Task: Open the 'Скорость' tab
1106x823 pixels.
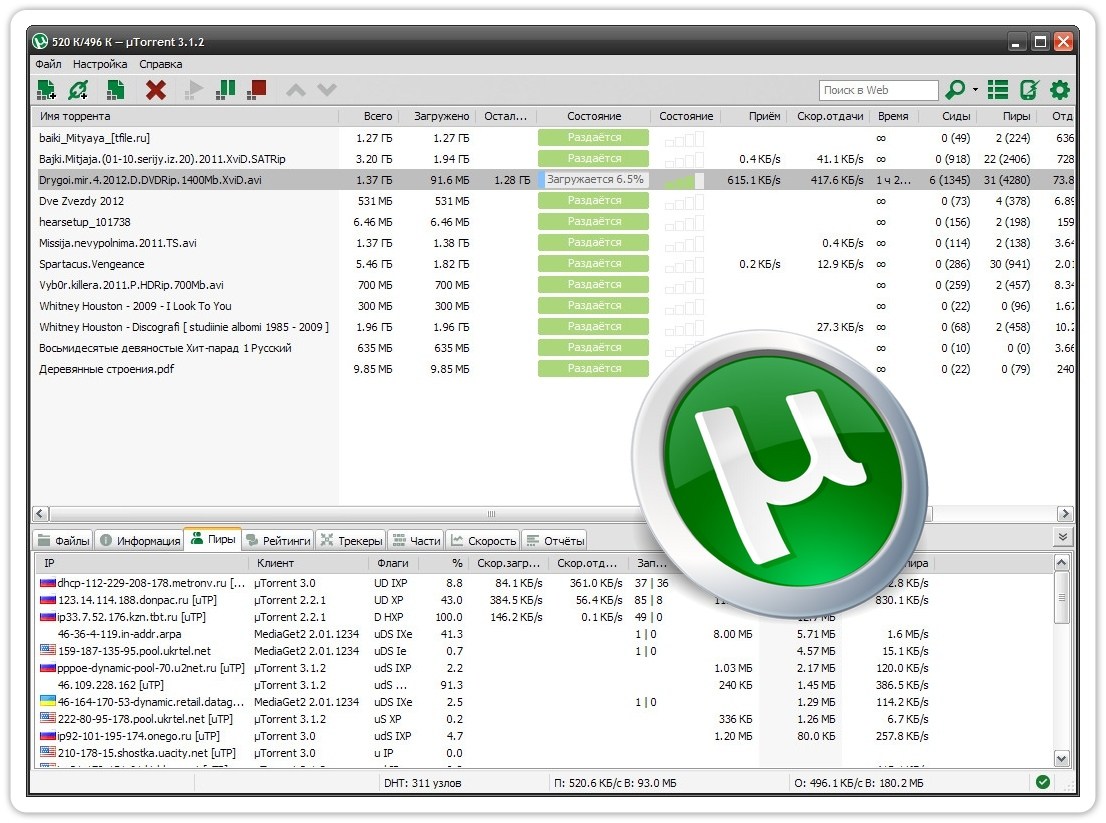Action: 483,541
